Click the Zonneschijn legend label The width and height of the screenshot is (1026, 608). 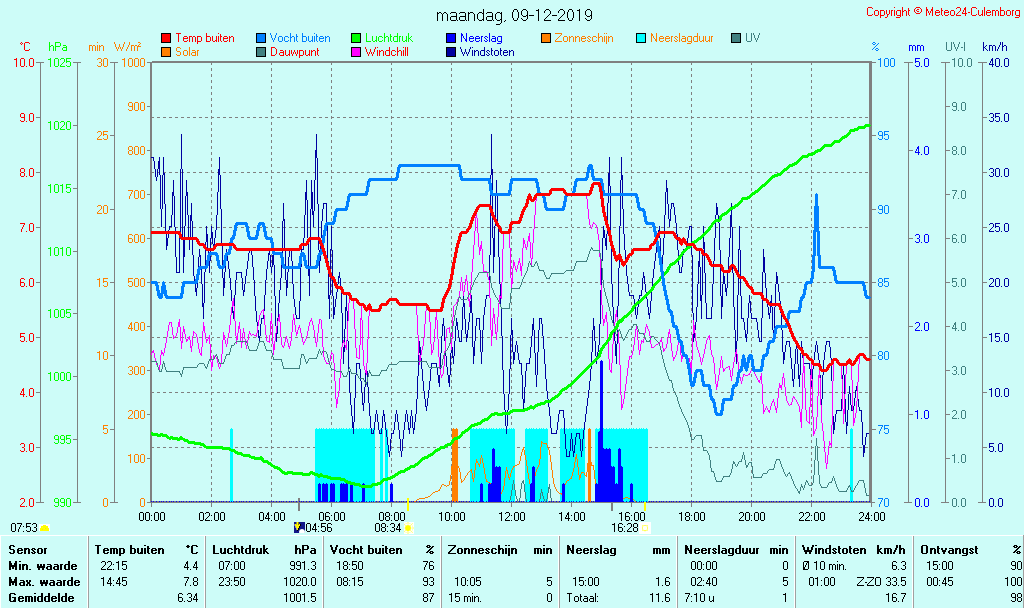coord(584,38)
